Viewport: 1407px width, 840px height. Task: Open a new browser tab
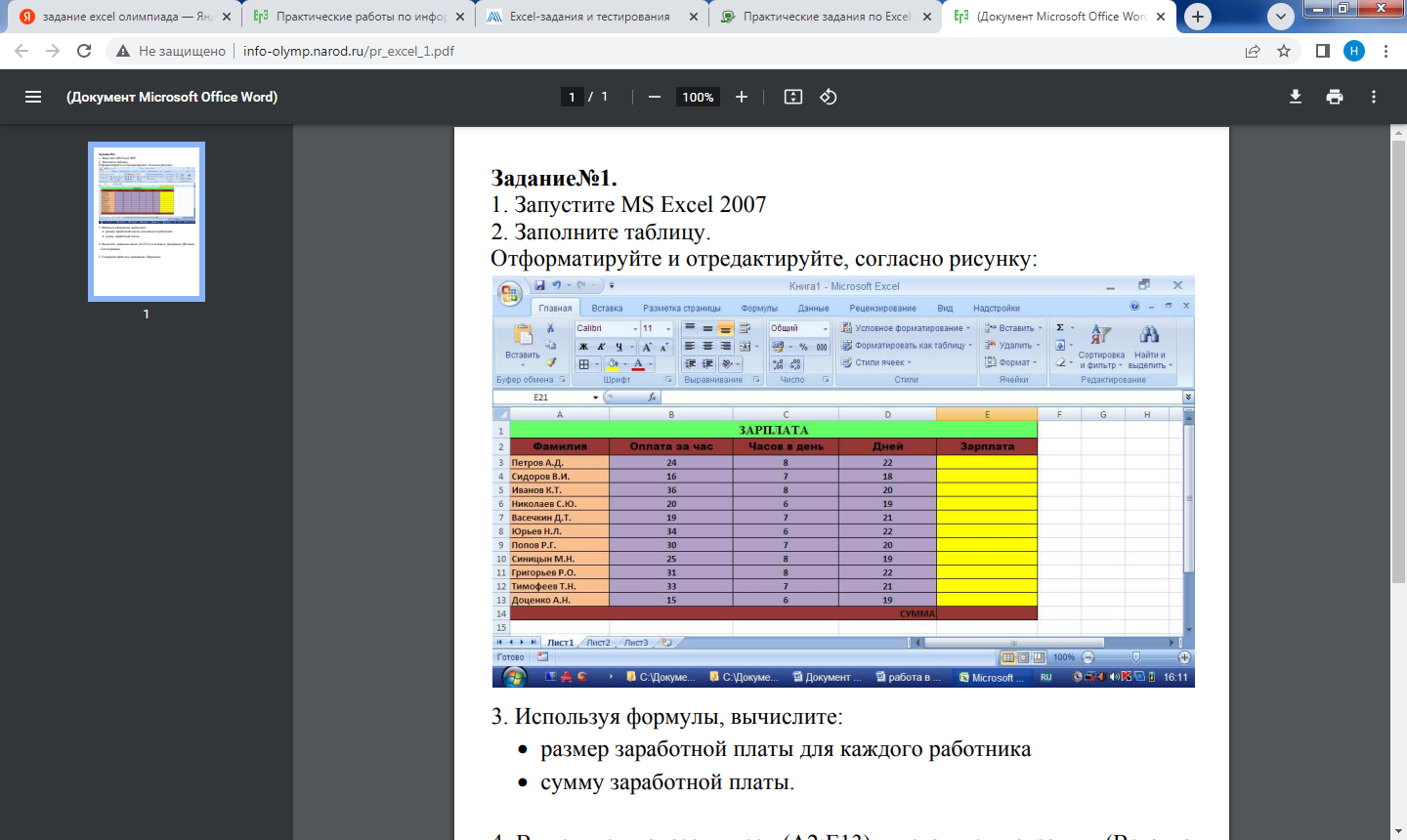click(1197, 17)
